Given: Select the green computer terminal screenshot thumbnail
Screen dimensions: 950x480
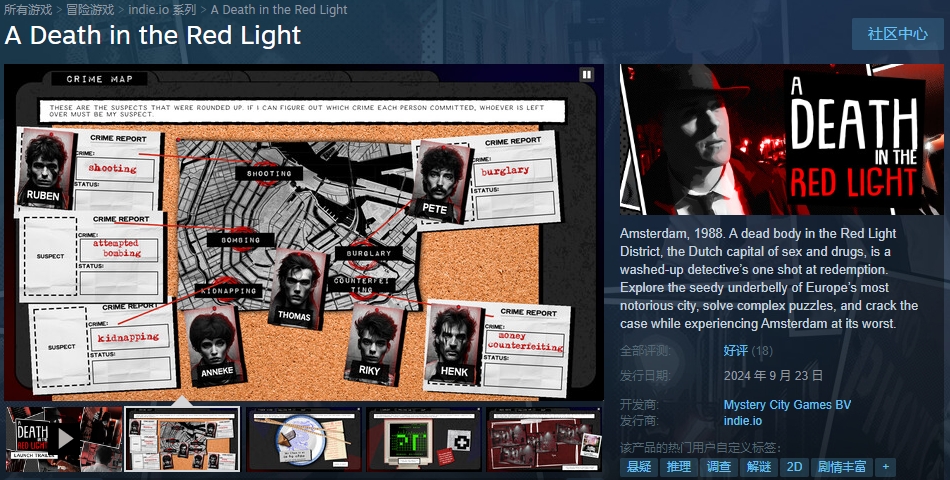Looking at the screenshot, I should coord(424,439).
